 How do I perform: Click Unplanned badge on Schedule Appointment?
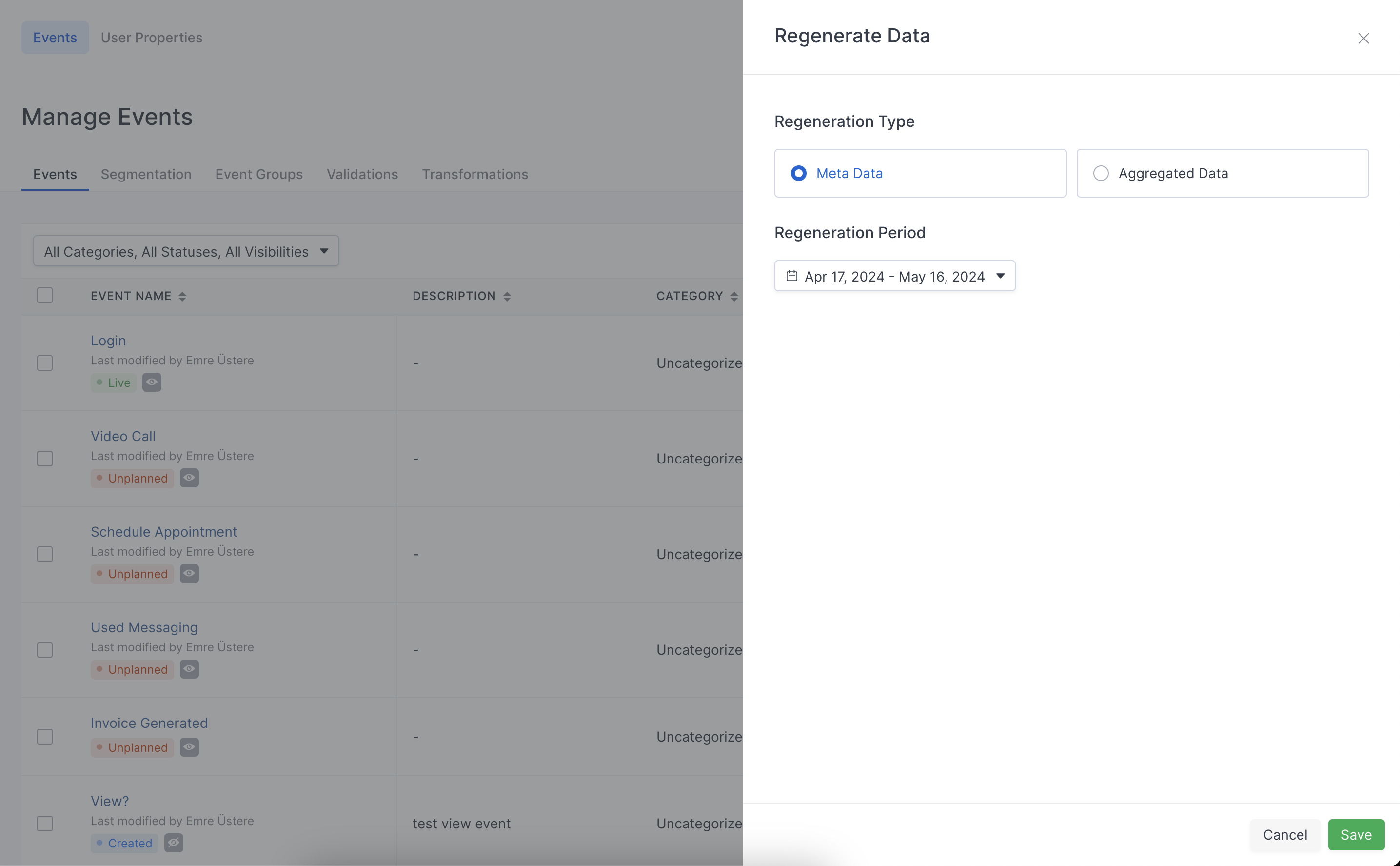132,573
